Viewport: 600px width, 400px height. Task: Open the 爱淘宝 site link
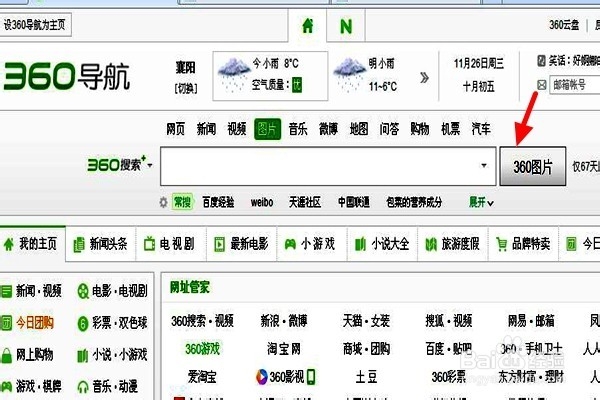click(x=202, y=377)
